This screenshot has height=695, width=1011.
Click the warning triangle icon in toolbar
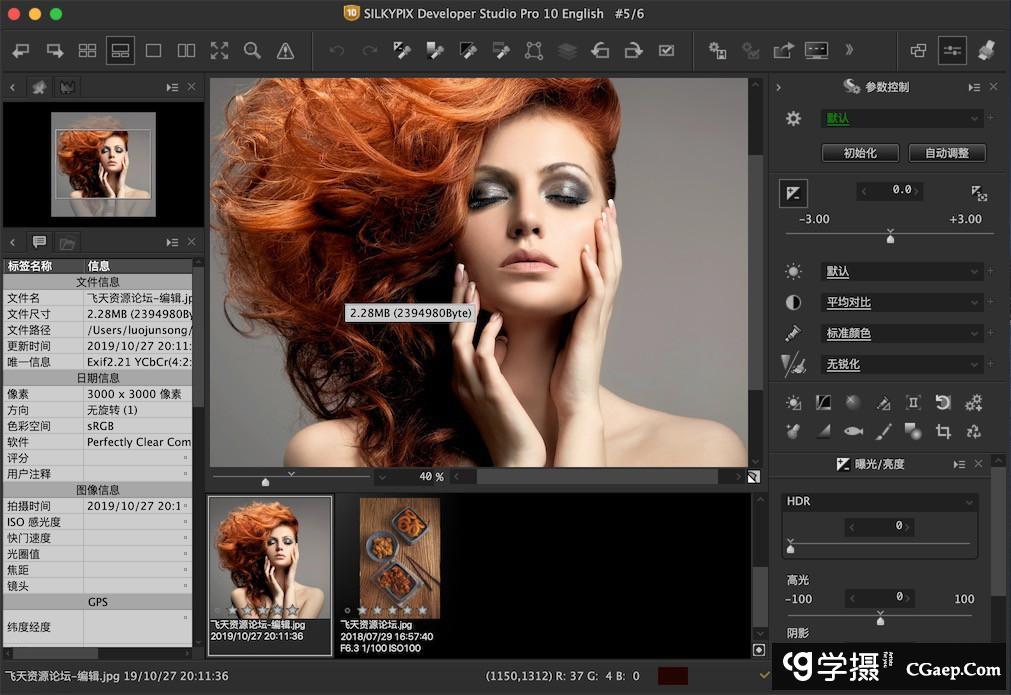click(x=285, y=50)
